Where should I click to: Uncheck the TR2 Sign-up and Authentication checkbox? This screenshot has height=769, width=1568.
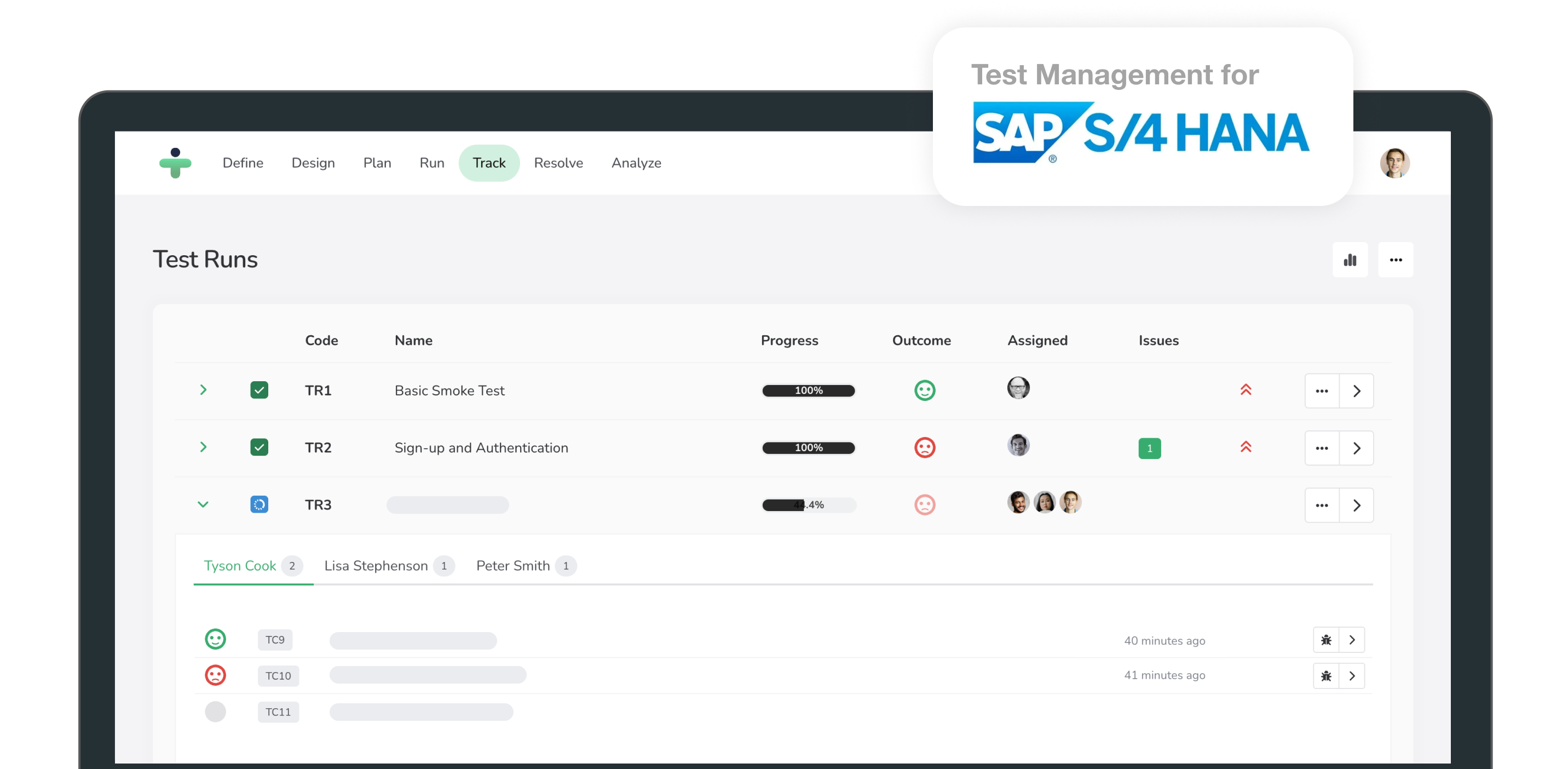coord(260,447)
